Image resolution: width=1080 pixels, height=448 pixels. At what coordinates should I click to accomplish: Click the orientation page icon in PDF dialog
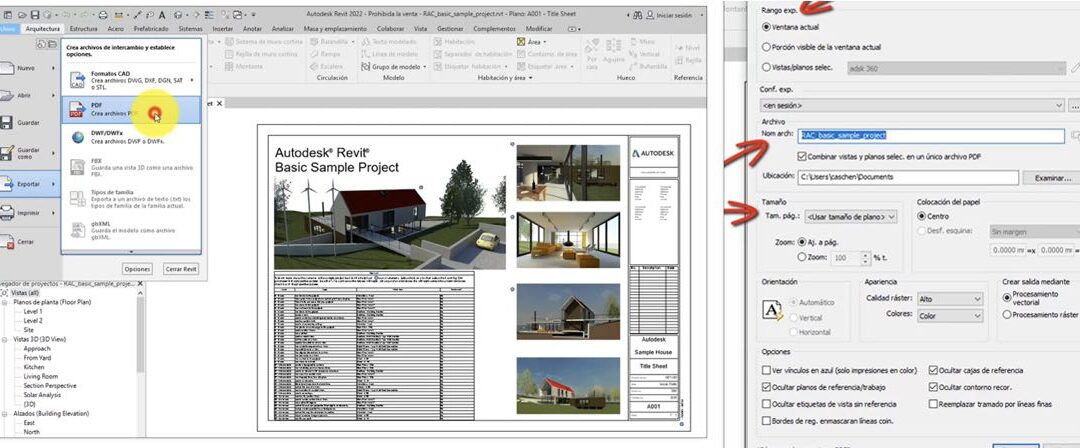click(x=773, y=310)
